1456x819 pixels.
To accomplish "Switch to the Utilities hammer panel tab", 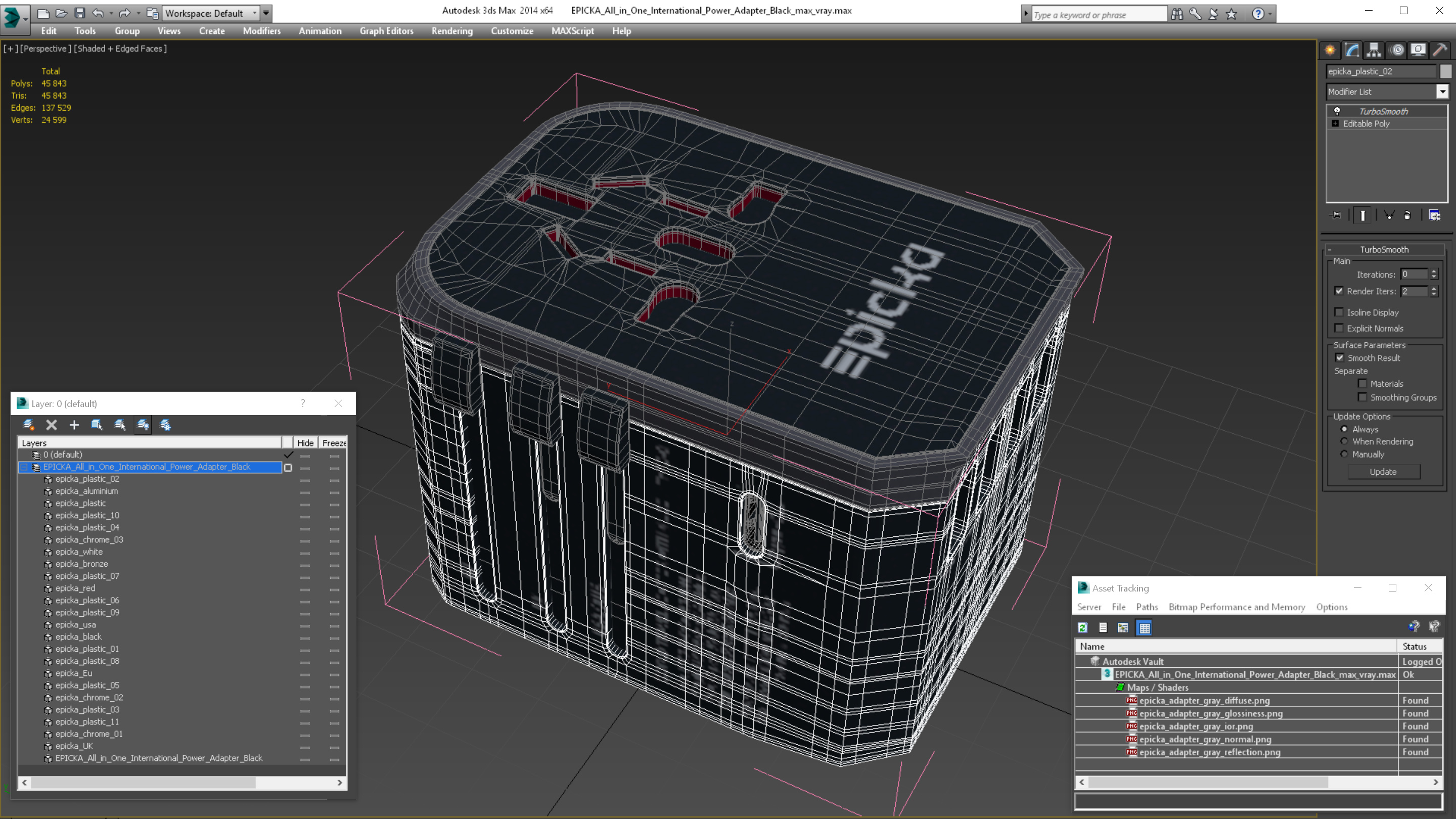I will 1440,50.
